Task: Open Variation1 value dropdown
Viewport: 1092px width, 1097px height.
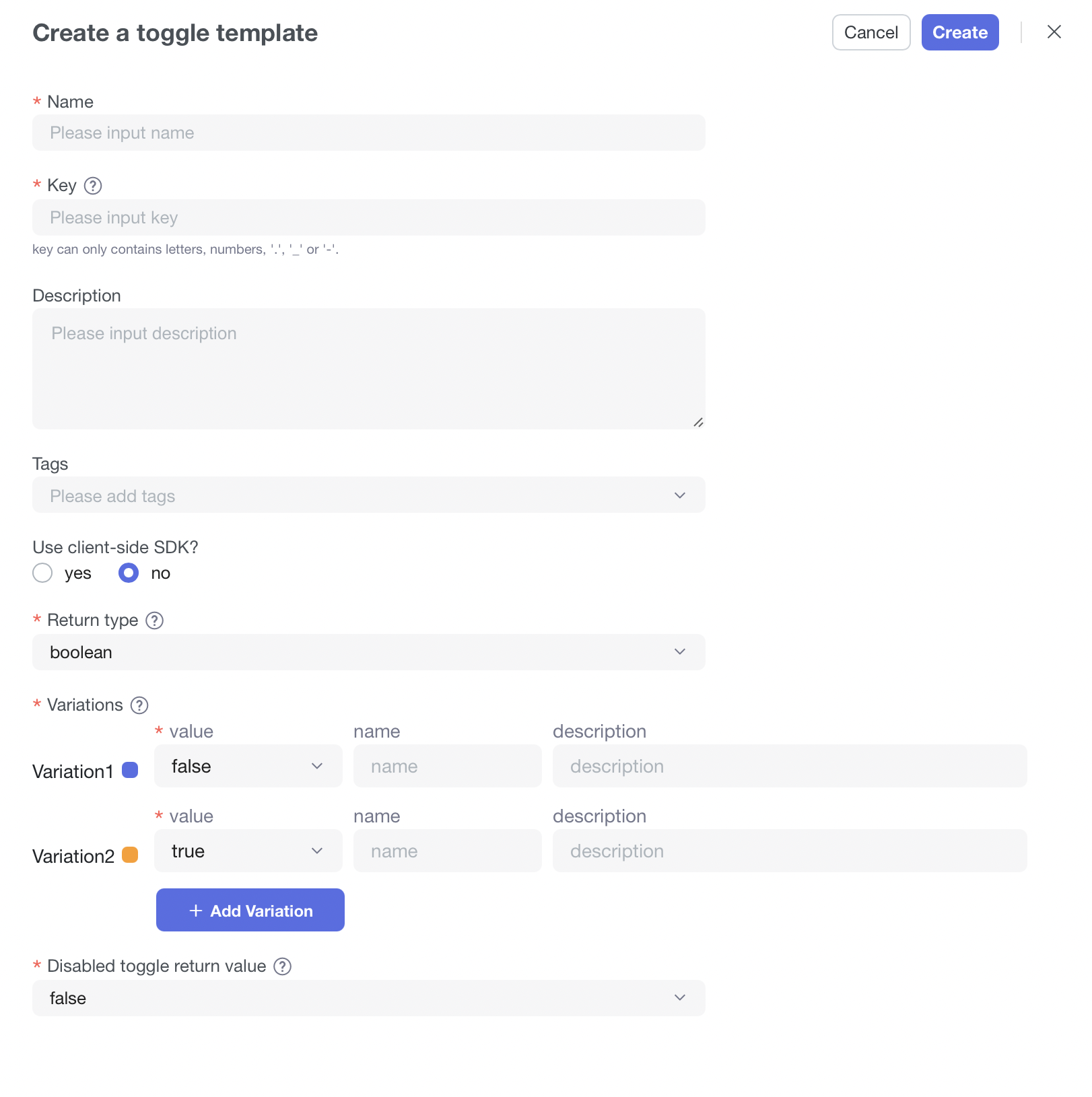Action: (x=248, y=767)
